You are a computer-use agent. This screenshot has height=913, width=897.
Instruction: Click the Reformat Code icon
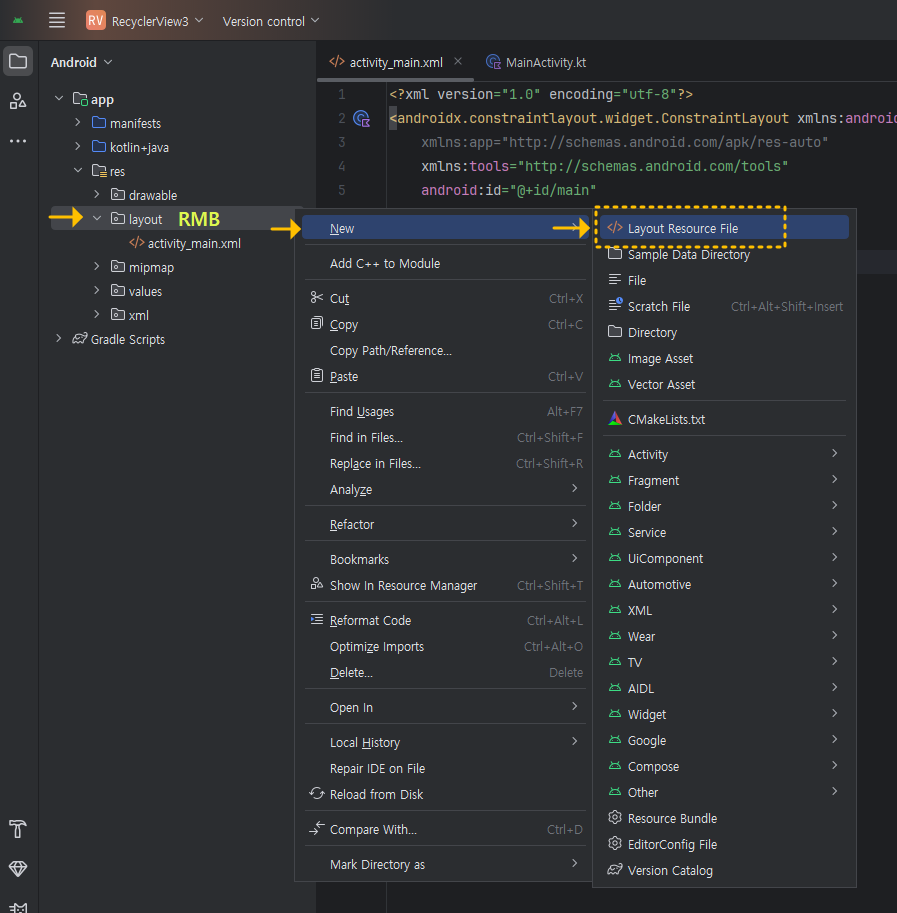[317, 619]
